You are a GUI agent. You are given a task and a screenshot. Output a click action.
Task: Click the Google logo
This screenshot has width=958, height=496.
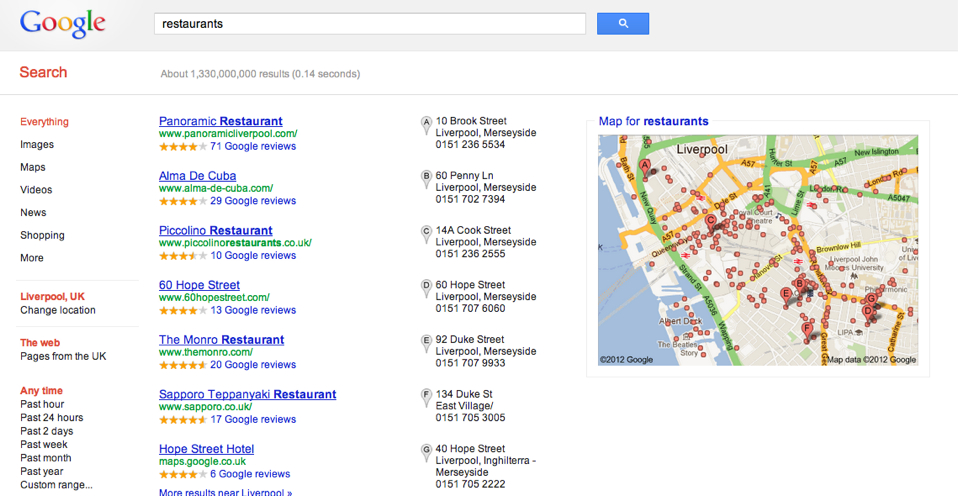(x=62, y=24)
